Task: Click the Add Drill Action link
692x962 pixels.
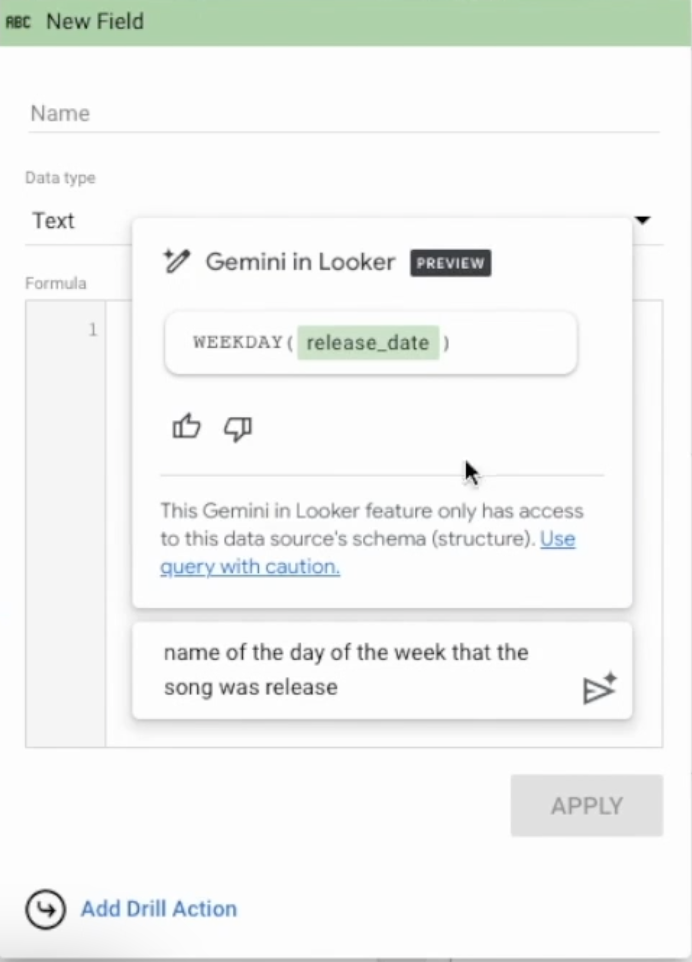Action: (x=159, y=909)
